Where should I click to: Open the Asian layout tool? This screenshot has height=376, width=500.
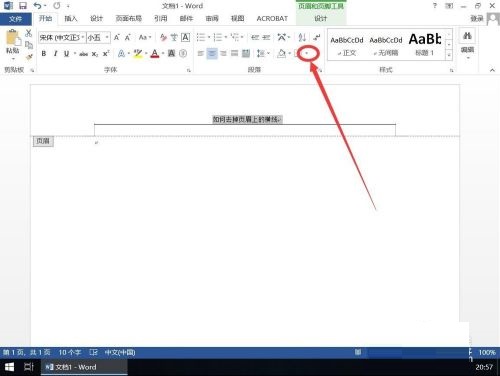282,37
